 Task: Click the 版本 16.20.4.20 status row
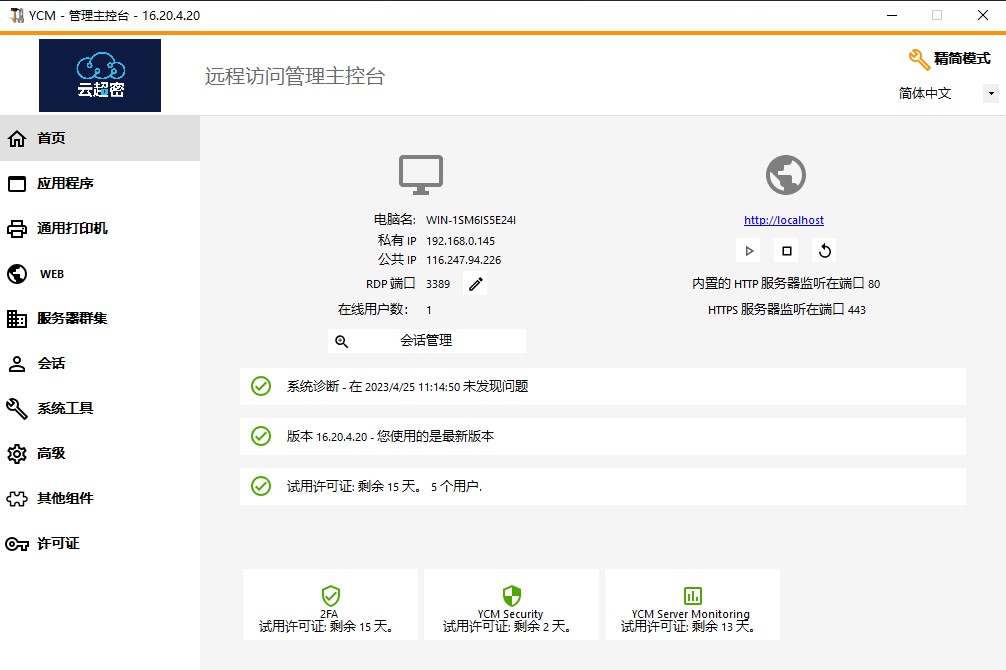click(602, 436)
